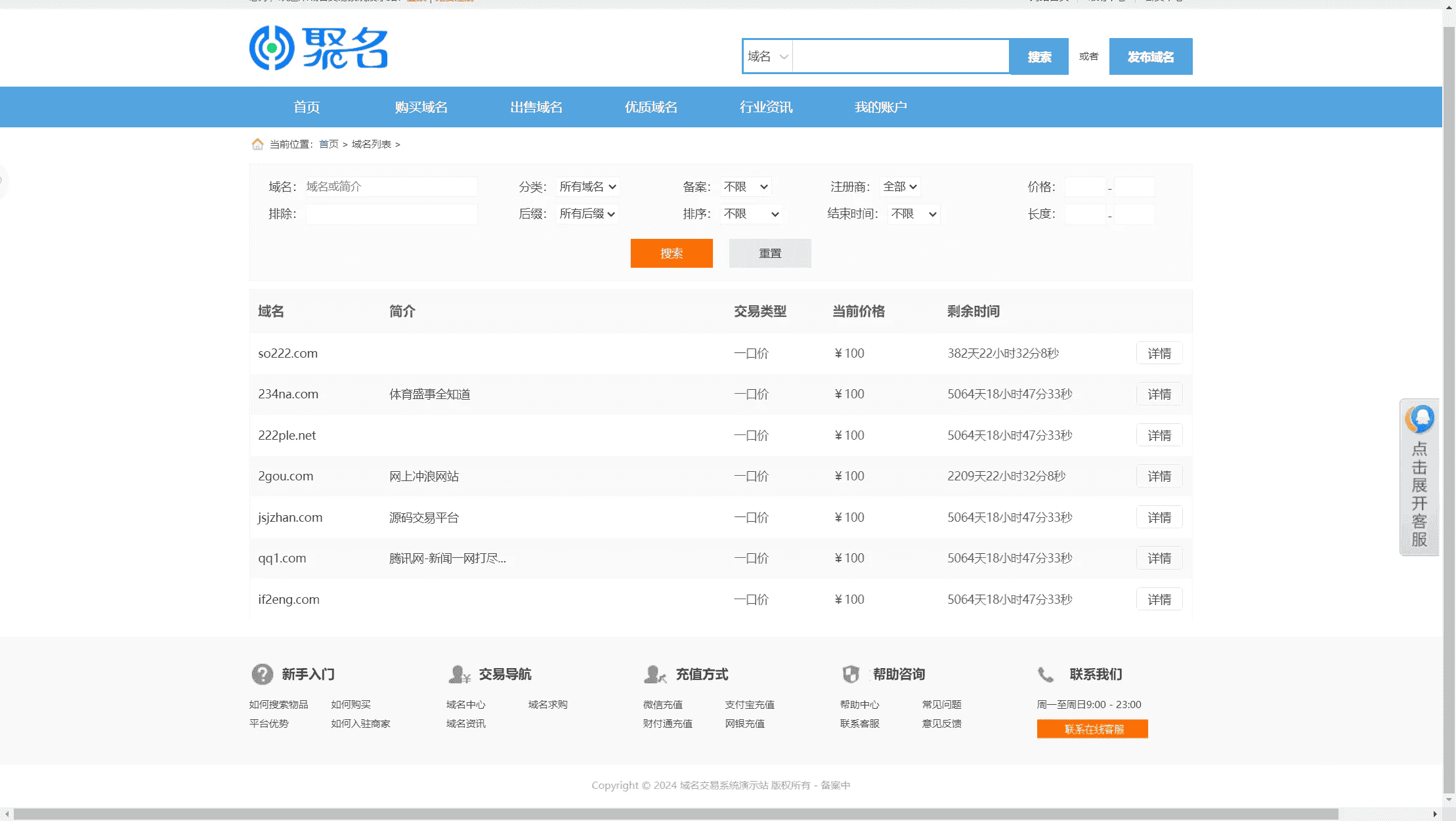The height and width of the screenshot is (821, 1456).
Task: Open the 我的账户 nav menu
Action: pyautogui.click(x=880, y=107)
